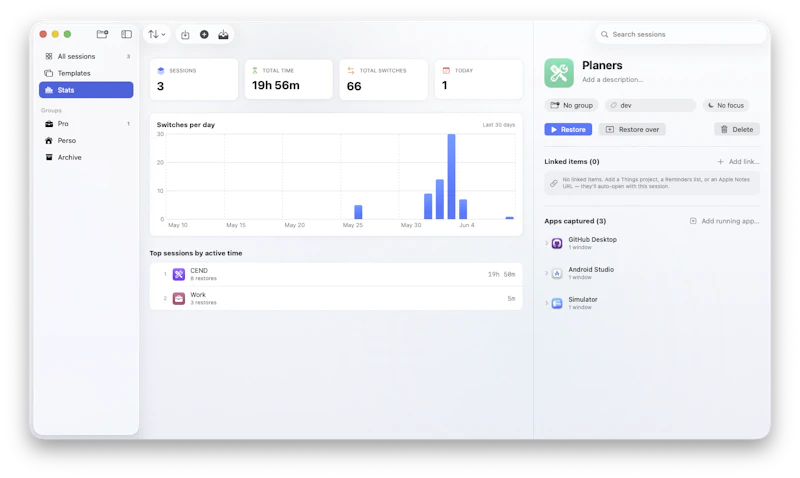Screen dimensions: 800x478
Task: Open the No group selector
Action: 571,105
